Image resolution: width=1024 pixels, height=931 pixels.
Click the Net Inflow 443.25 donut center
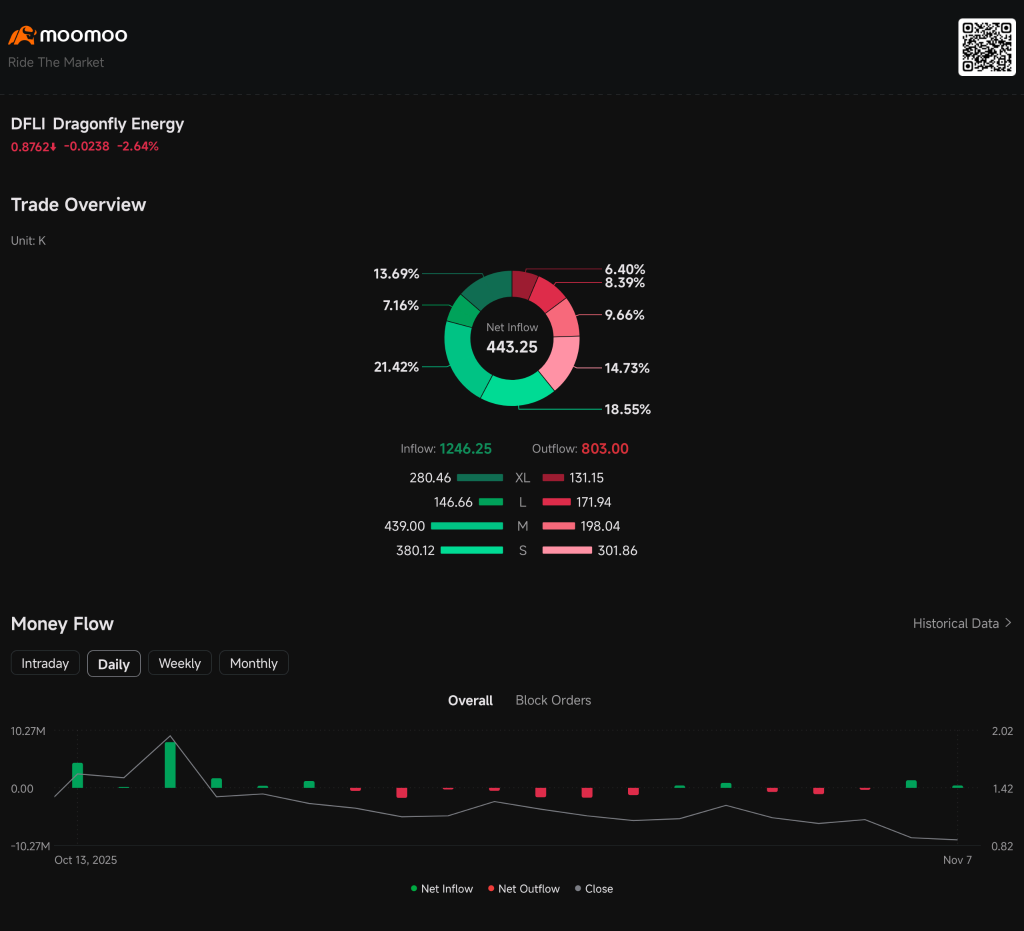(512, 339)
